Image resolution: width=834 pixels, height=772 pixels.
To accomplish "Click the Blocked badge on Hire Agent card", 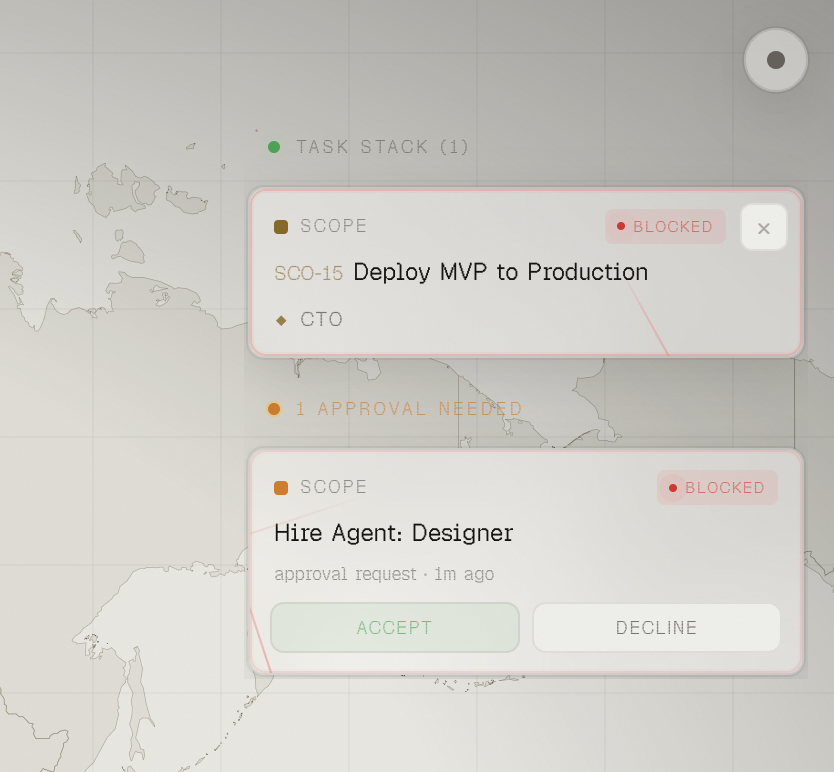I will (718, 487).
